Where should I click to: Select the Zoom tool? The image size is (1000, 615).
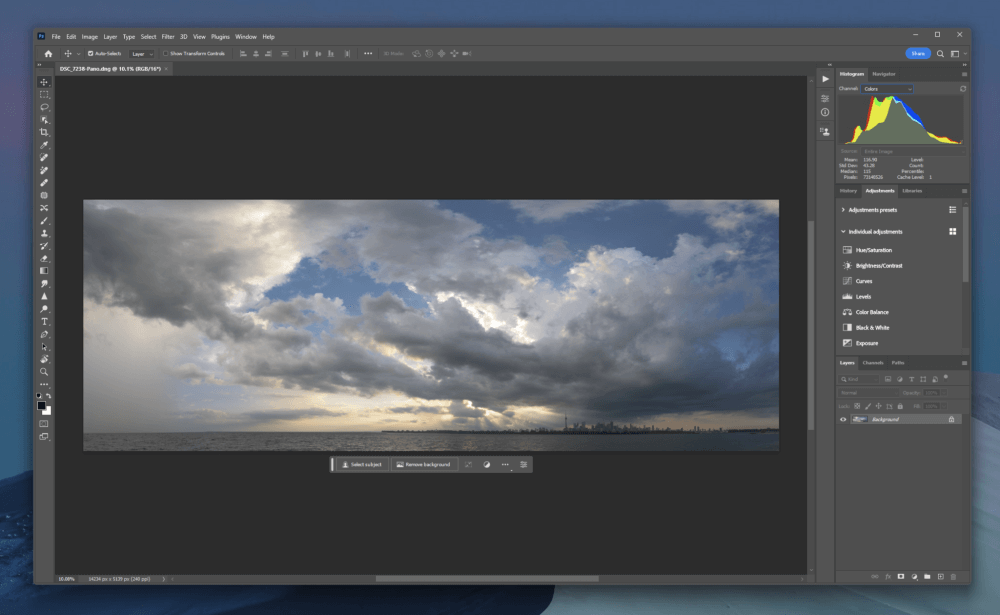[x=44, y=371]
